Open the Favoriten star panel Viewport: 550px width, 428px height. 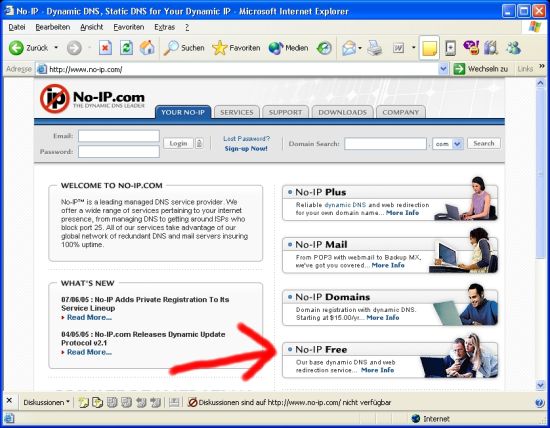pyautogui.click(x=236, y=48)
